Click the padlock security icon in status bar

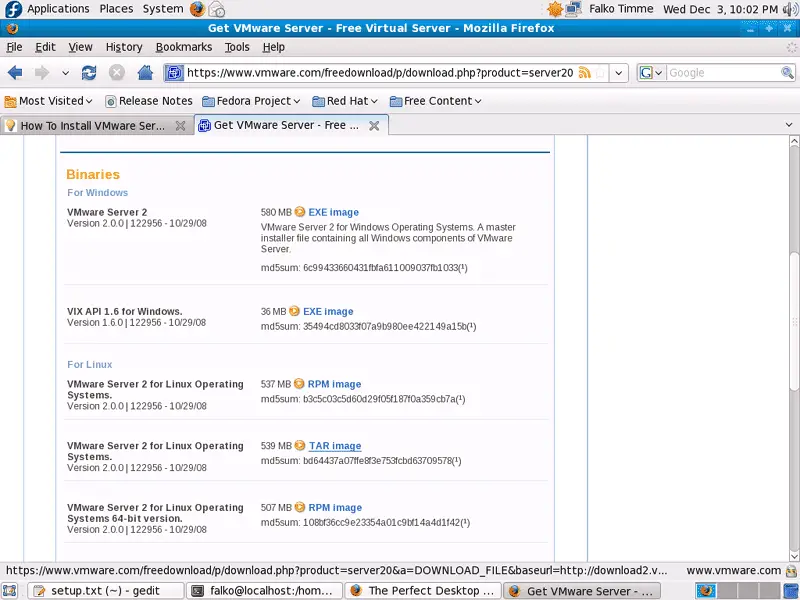point(791,570)
